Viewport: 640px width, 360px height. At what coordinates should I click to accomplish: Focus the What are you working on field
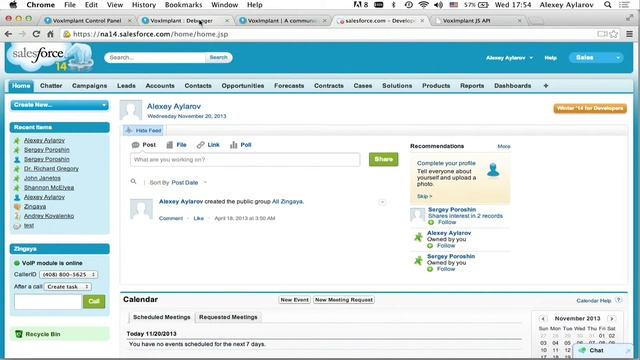click(245, 160)
